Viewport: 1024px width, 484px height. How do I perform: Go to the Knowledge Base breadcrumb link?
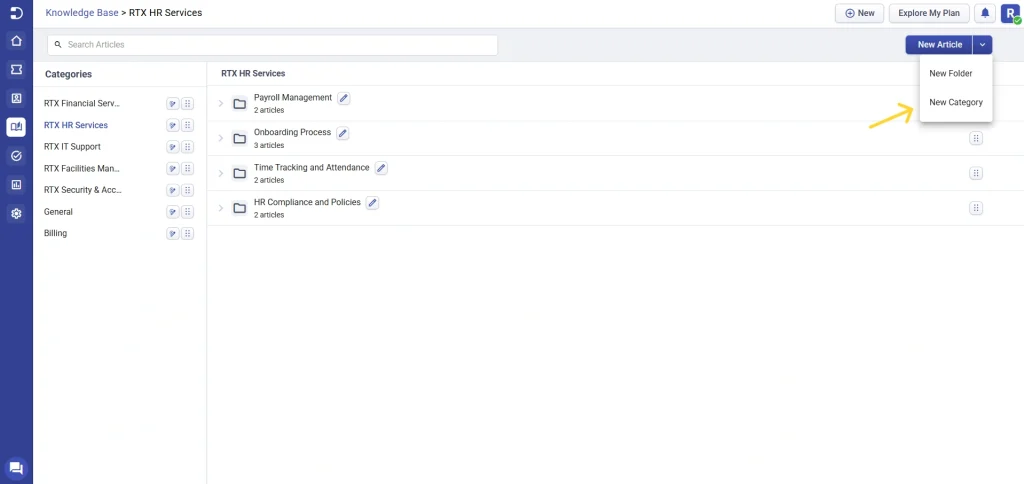point(82,13)
